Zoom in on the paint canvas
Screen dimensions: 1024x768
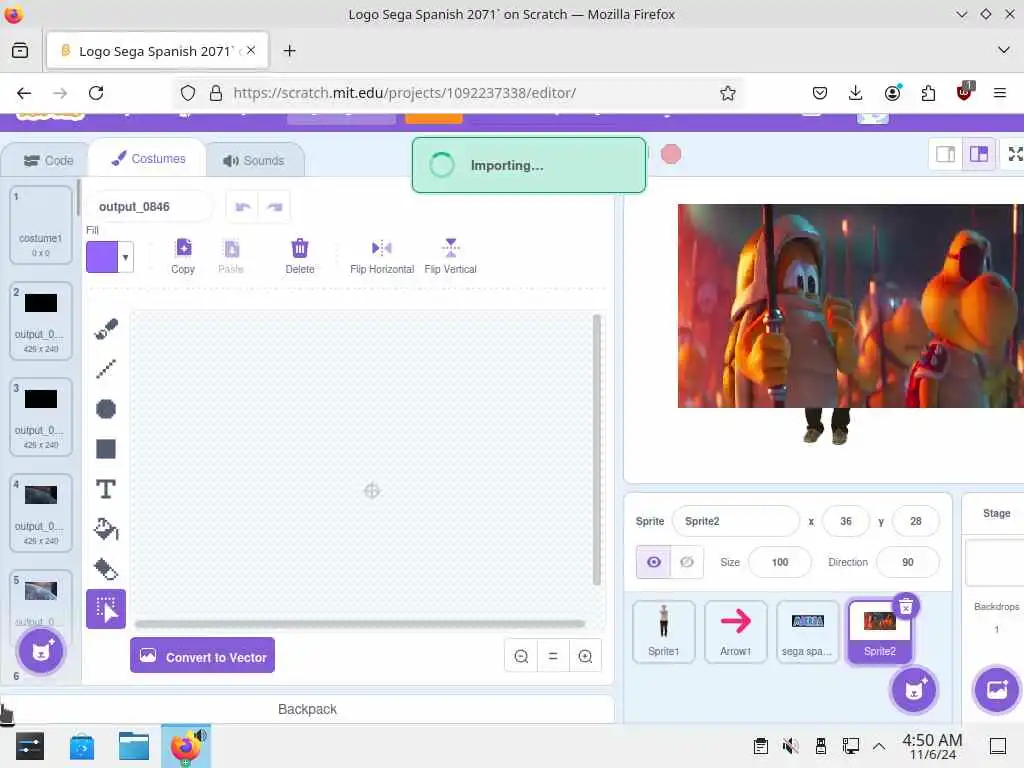click(585, 656)
